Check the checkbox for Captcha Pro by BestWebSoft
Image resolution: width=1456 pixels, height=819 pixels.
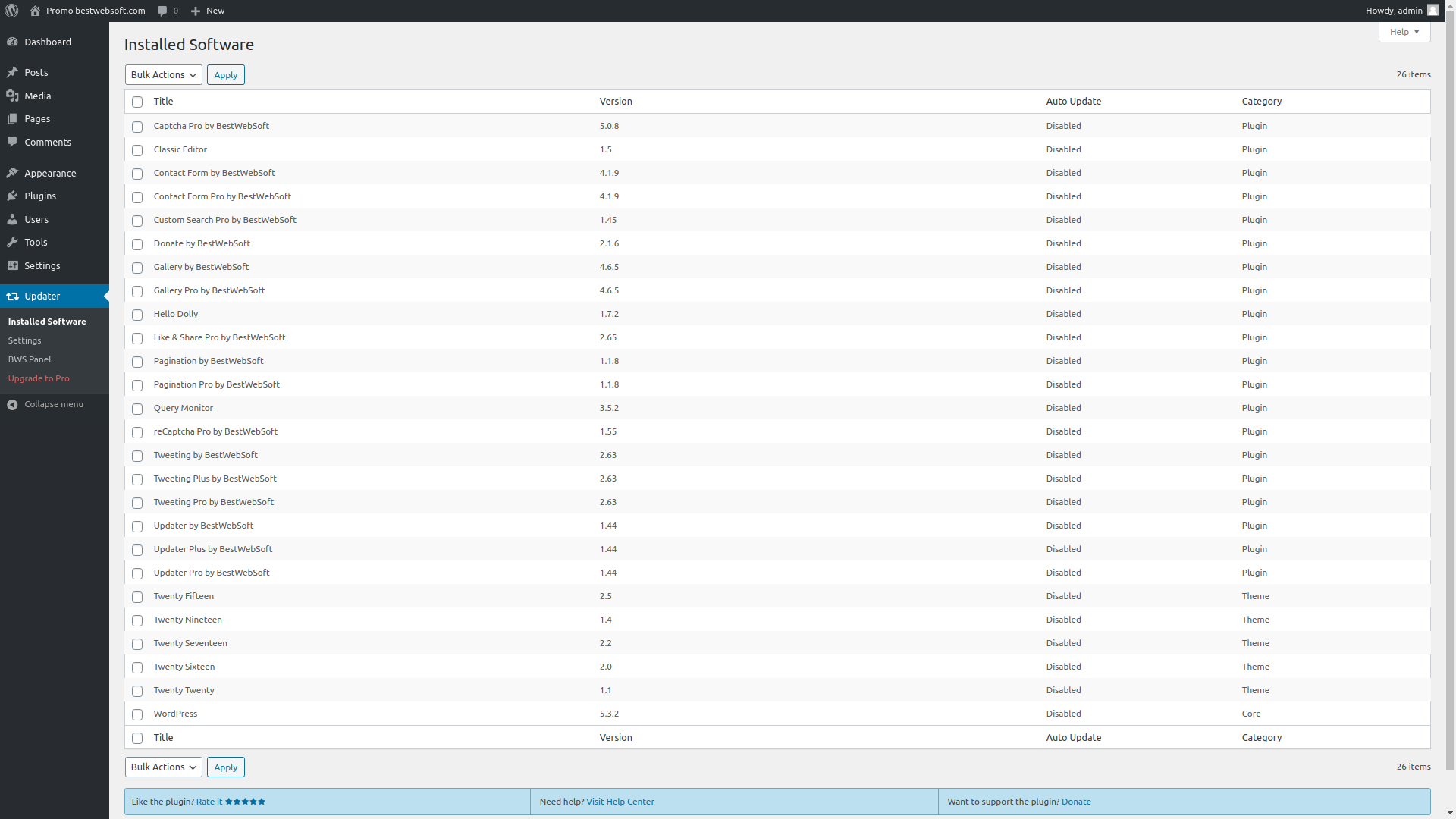(x=136, y=127)
